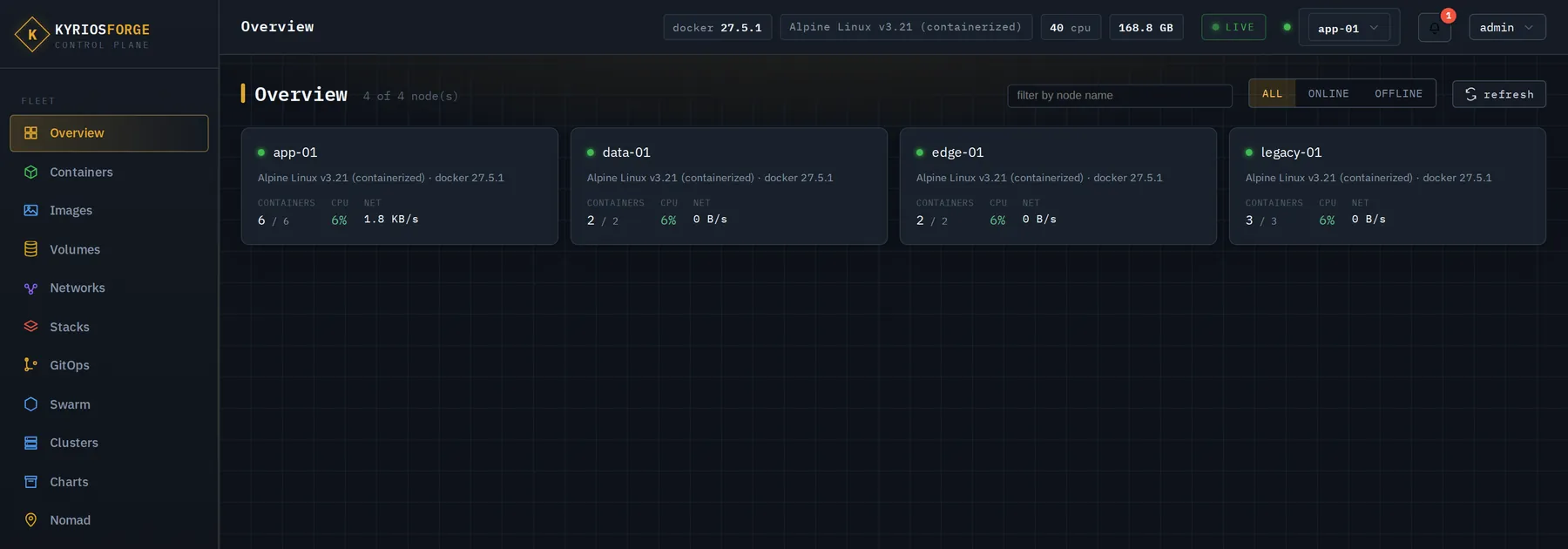Click the GitOps branch icon
The image size is (1568, 549).
pyautogui.click(x=30, y=365)
